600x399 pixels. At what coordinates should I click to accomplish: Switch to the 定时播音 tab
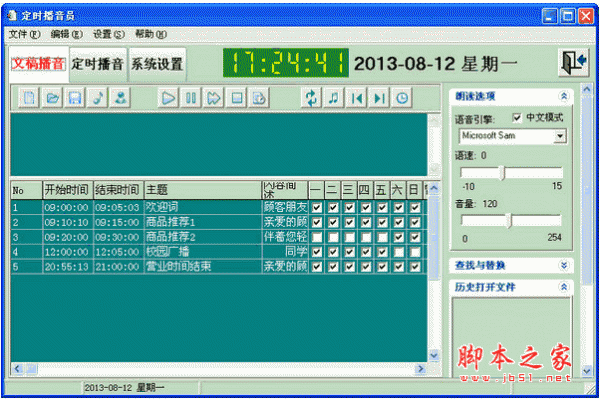tap(98, 64)
